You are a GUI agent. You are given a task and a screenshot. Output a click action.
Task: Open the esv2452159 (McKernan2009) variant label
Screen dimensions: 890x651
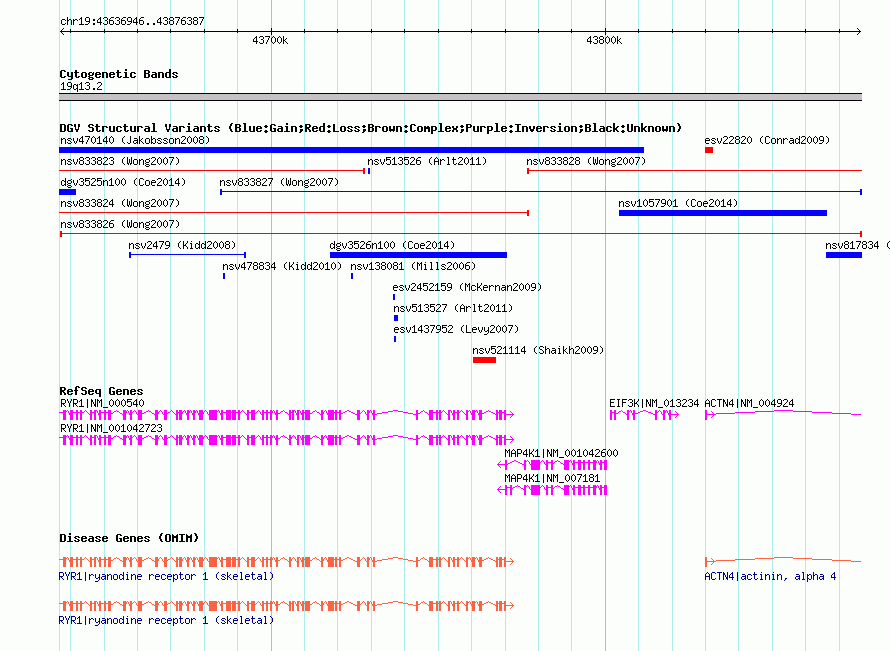pyautogui.click(x=467, y=287)
